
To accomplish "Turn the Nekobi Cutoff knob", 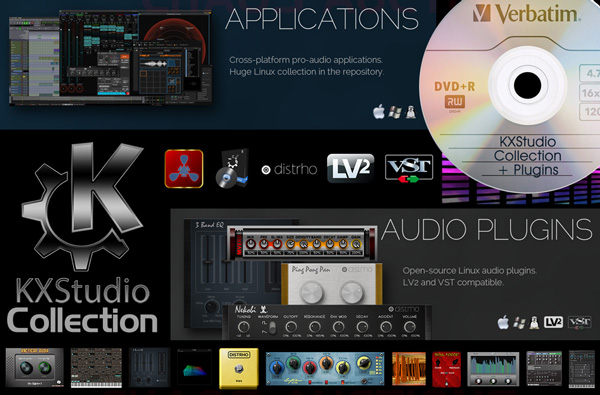I will 291,327.
